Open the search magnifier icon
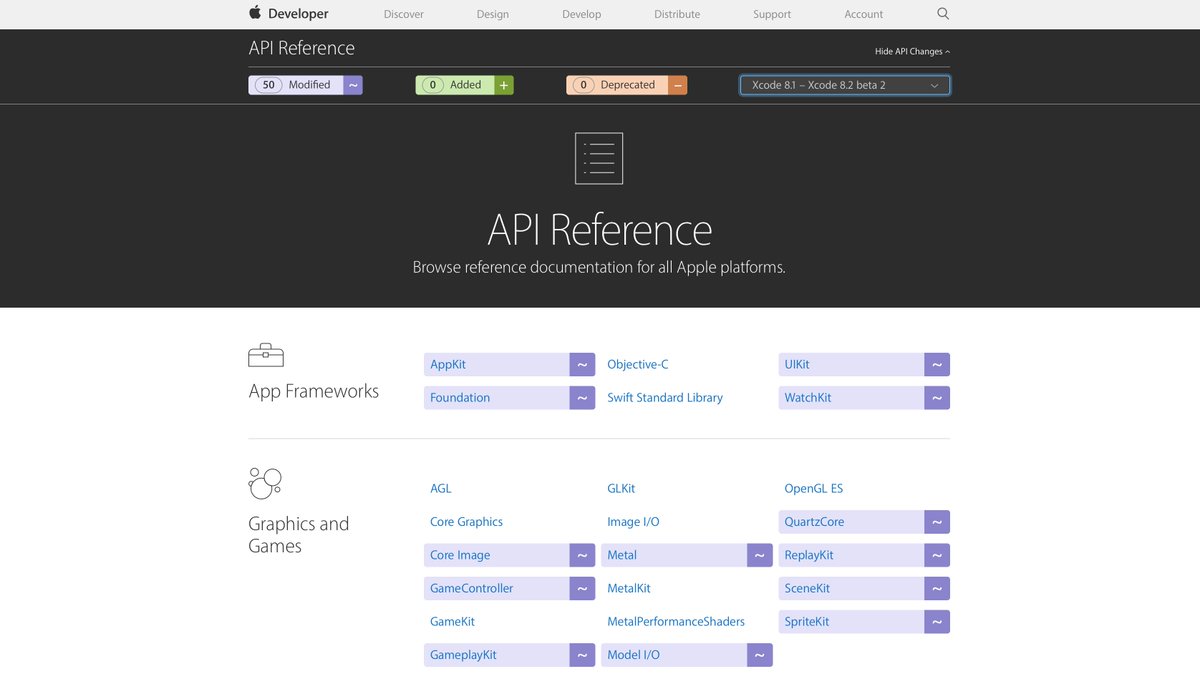Screen dimensions: 1200x689 (943, 14)
